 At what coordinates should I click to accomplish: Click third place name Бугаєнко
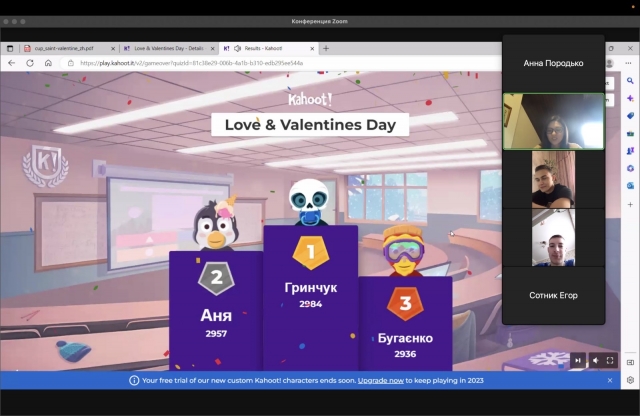tap(405, 338)
